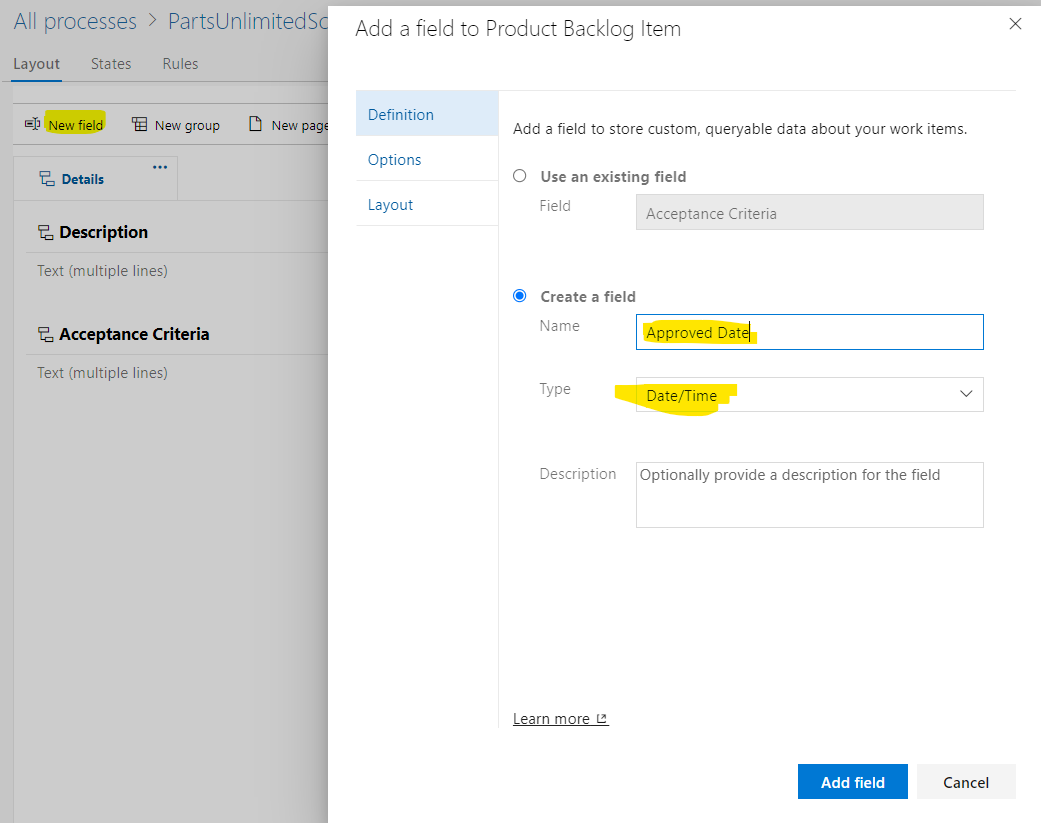Image resolution: width=1041 pixels, height=823 pixels.
Task: Open the Definition tab
Action: coord(401,114)
